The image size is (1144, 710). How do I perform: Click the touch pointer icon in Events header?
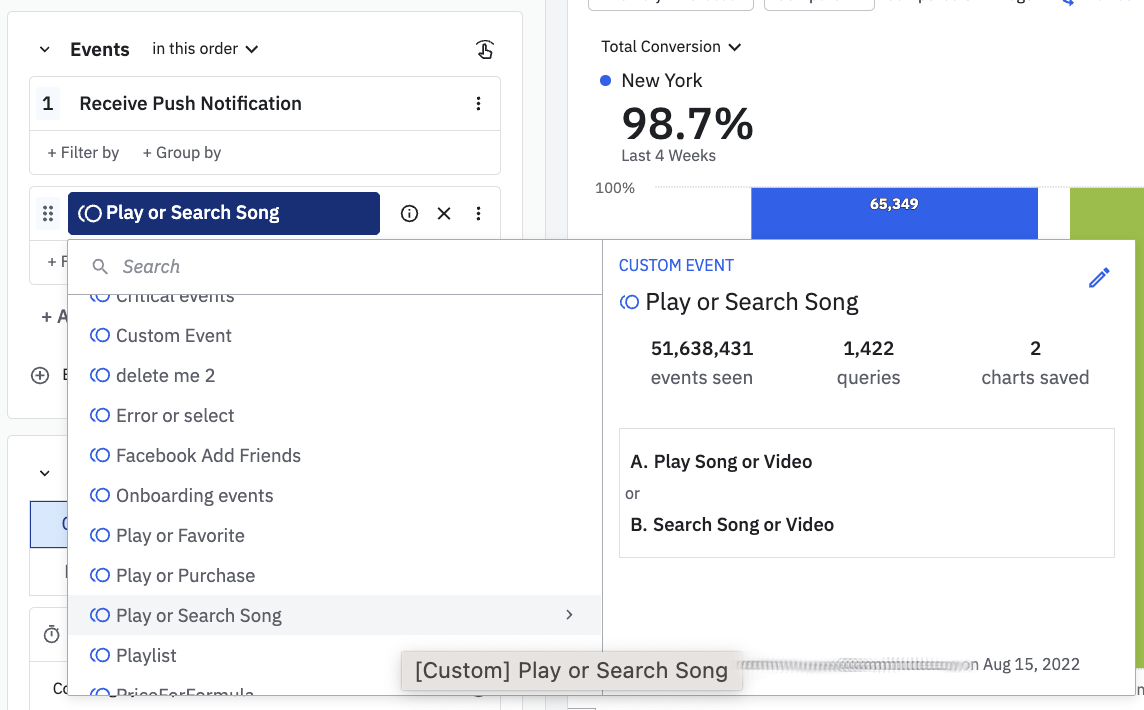(484, 50)
